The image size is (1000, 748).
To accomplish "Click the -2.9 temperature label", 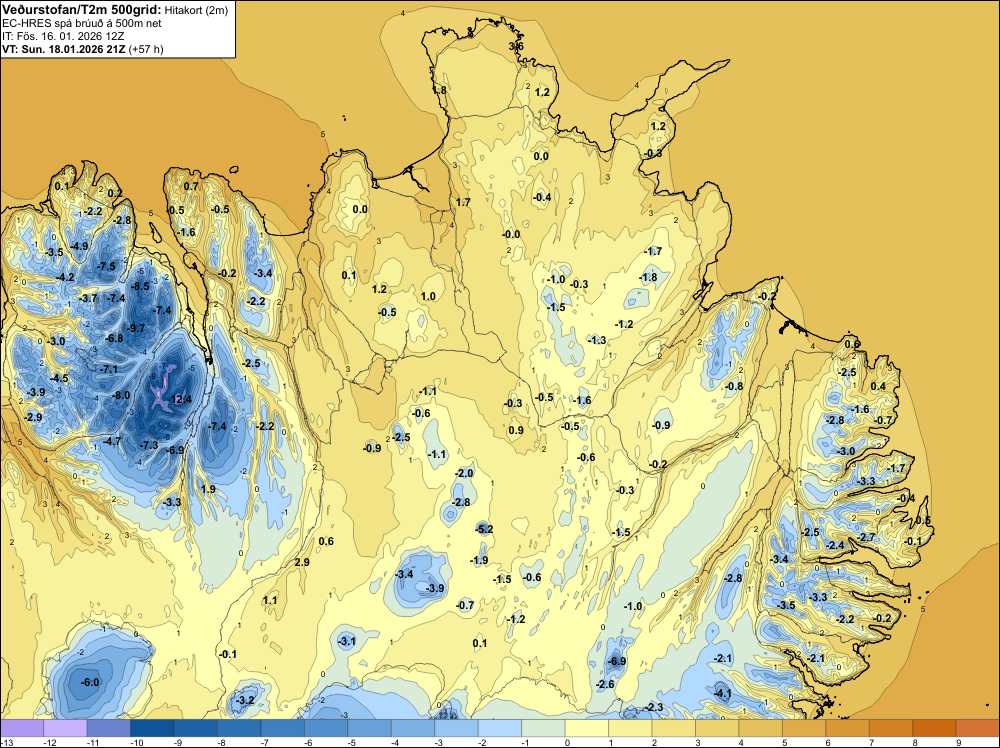I will (x=33, y=417).
